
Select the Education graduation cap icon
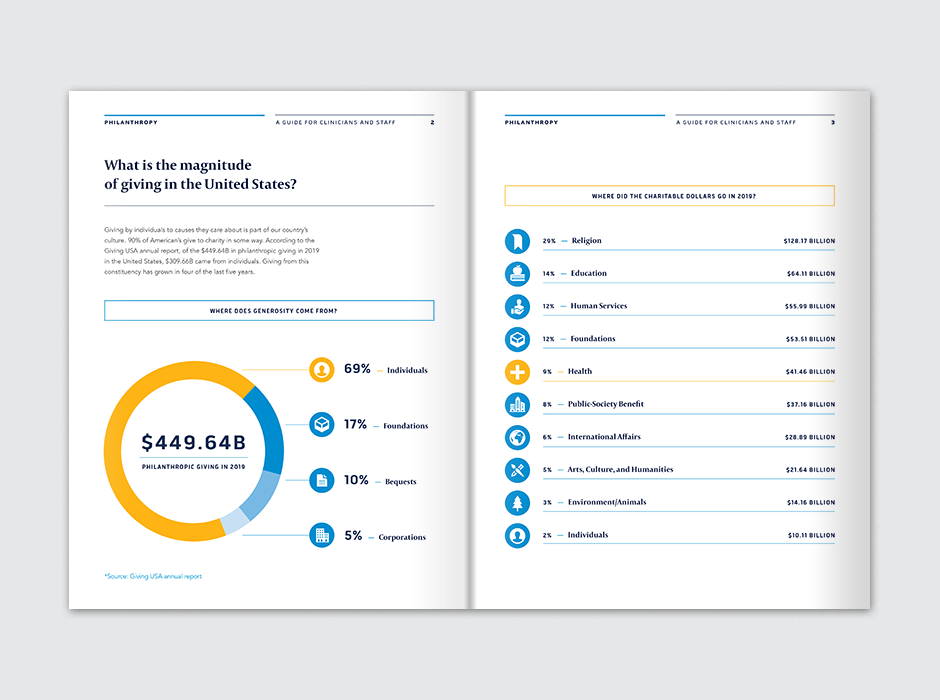pyautogui.click(x=516, y=273)
